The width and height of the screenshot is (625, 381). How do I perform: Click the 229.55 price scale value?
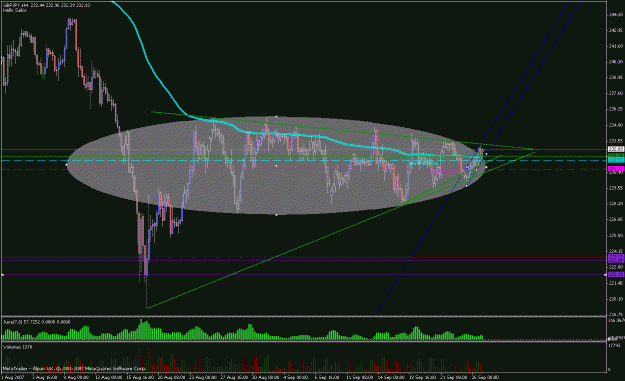click(x=616, y=188)
